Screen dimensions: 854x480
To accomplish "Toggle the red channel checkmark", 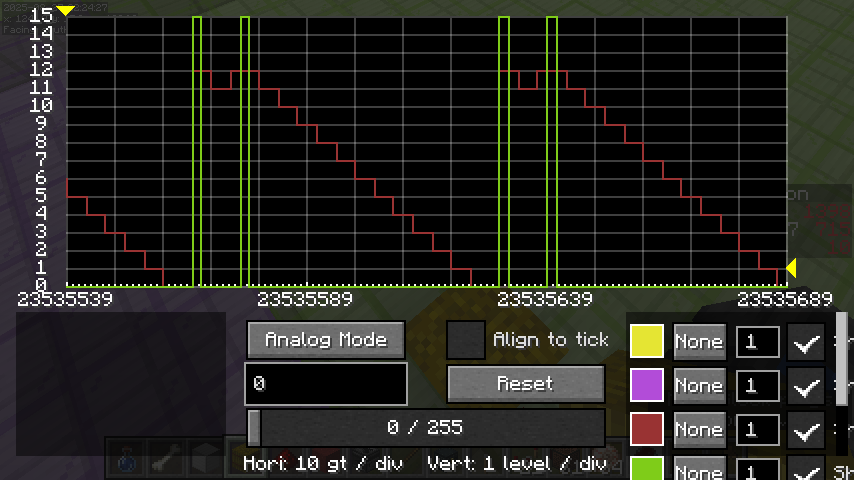I will pyautogui.click(x=806, y=430).
